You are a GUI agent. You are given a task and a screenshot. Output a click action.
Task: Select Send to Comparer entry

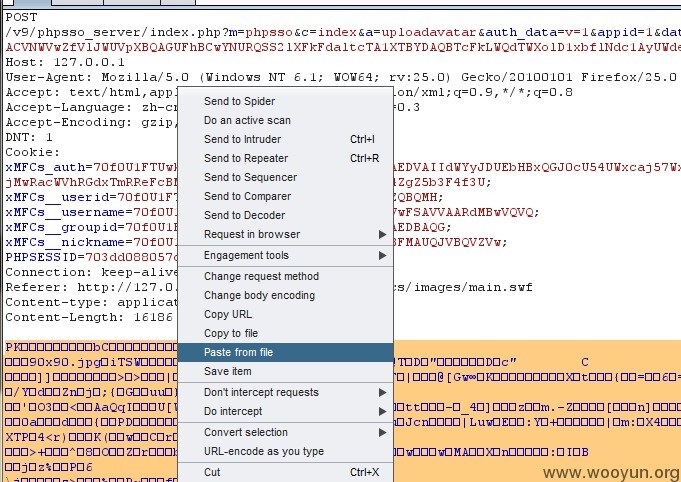point(285,196)
